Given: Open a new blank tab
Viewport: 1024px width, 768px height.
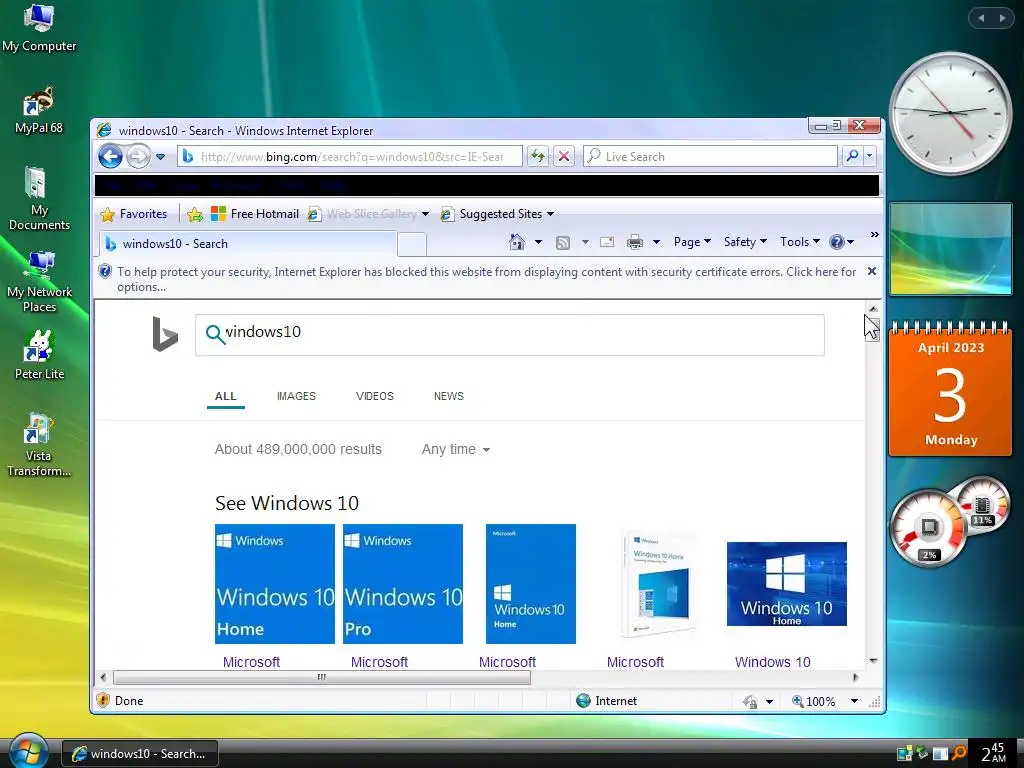Looking at the screenshot, I should (412, 244).
